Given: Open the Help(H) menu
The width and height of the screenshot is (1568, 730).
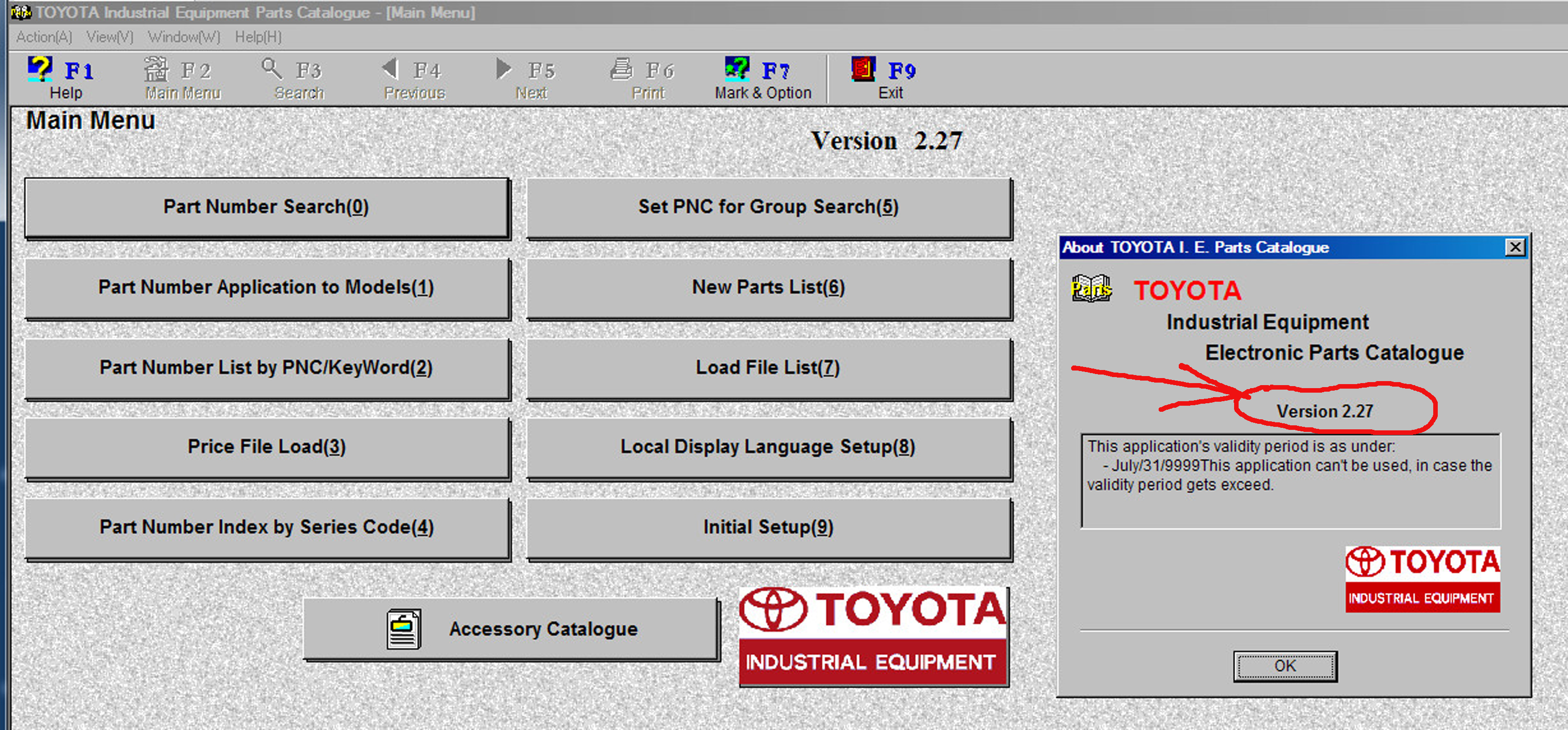Looking at the screenshot, I should tap(258, 37).
